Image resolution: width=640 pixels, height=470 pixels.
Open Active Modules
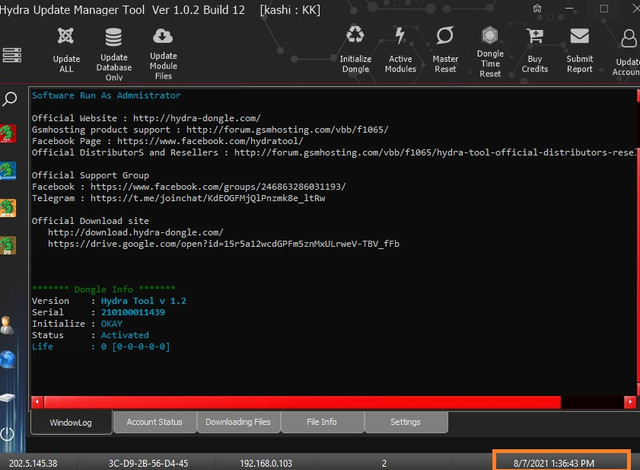(400, 50)
